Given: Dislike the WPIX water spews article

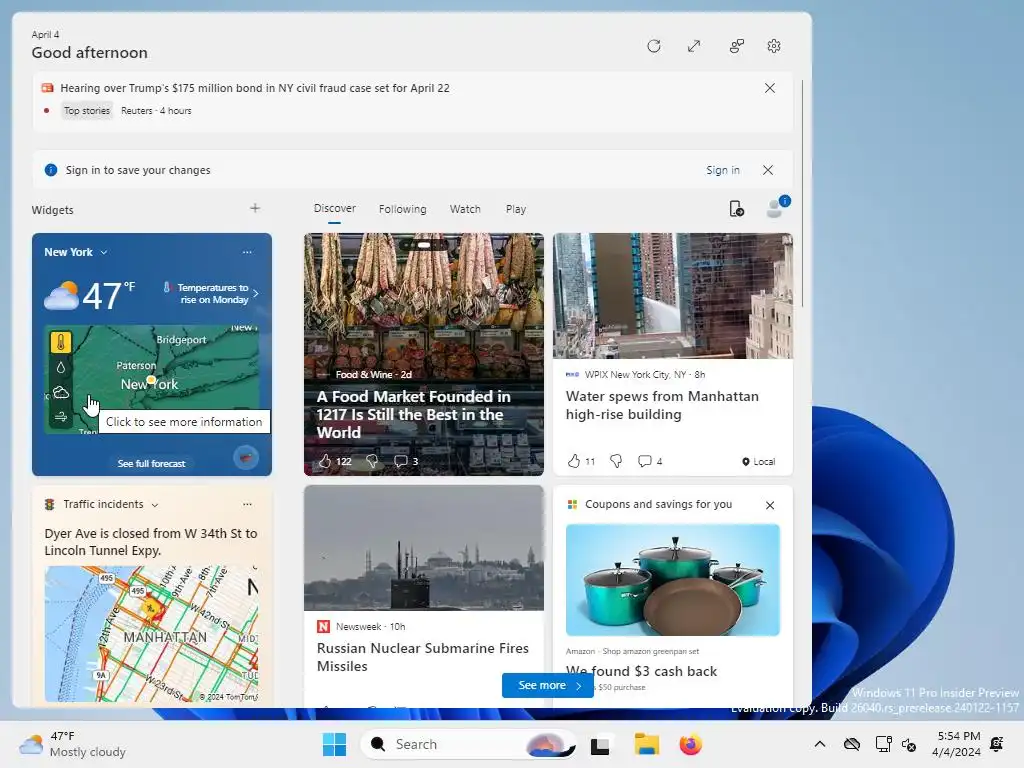Looking at the screenshot, I should pos(616,461).
